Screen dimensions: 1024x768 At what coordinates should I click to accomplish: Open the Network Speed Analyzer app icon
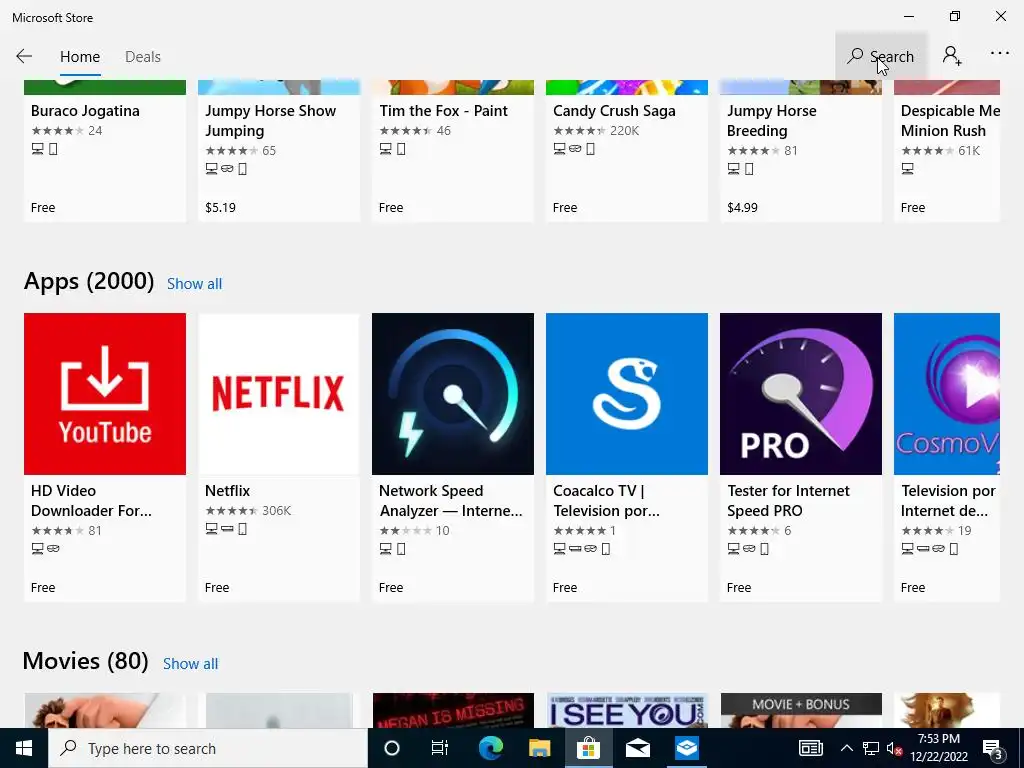click(x=453, y=394)
